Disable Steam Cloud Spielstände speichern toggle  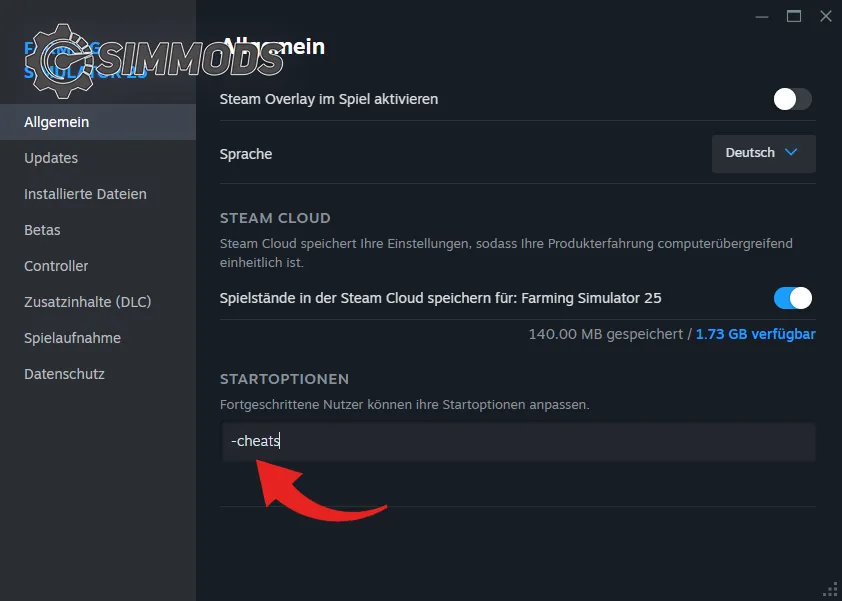[792, 298]
